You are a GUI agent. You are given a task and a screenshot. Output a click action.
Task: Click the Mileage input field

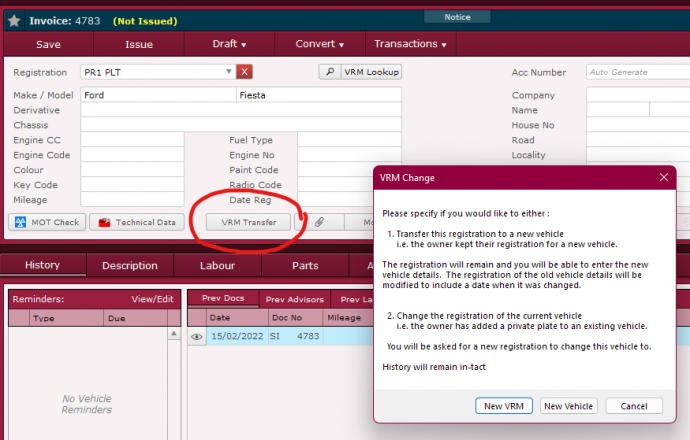tap(132, 200)
